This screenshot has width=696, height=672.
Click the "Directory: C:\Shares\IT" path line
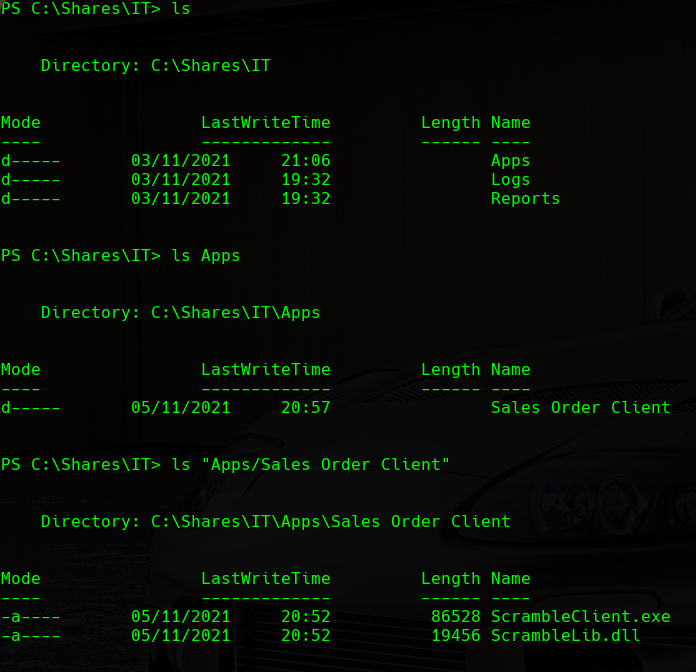pyautogui.click(x=155, y=66)
